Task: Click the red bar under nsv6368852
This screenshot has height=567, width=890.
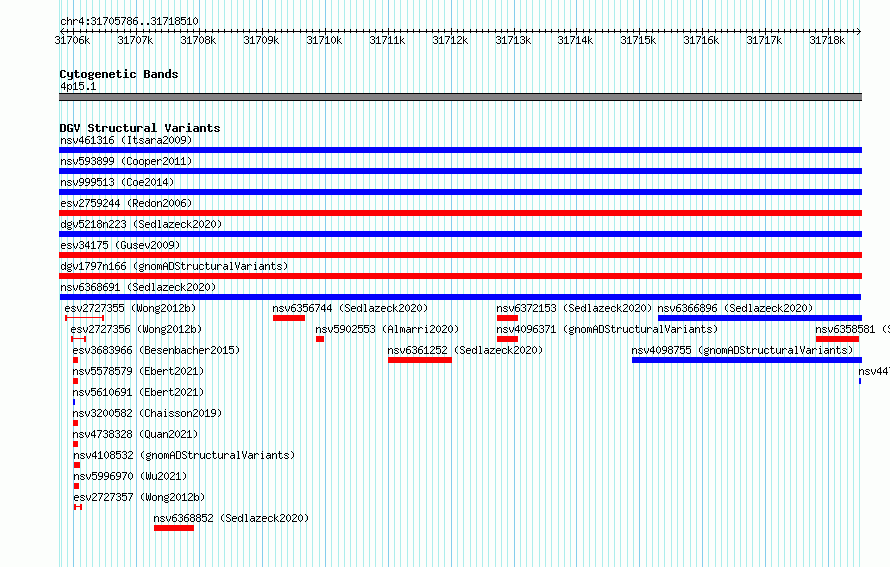Action: click(174, 528)
